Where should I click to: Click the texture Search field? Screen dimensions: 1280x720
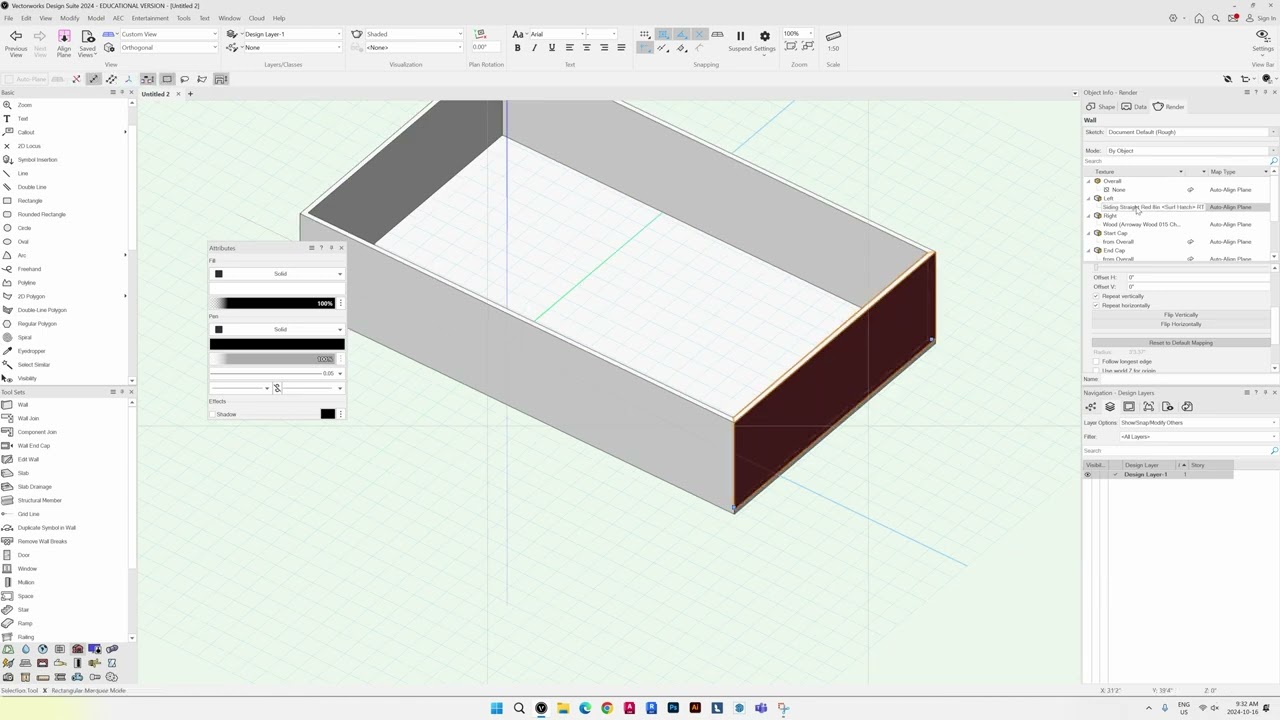point(1177,161)
